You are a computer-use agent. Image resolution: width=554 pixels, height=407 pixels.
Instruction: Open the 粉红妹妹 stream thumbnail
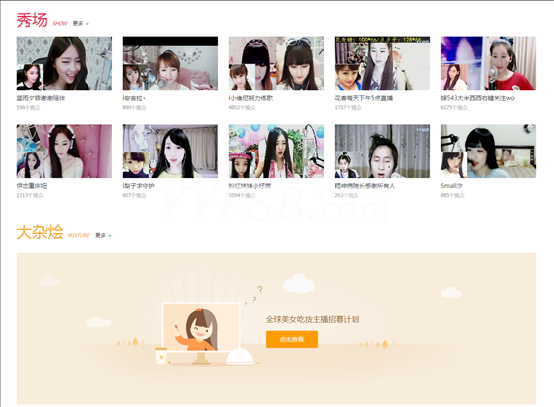point(276,151)
